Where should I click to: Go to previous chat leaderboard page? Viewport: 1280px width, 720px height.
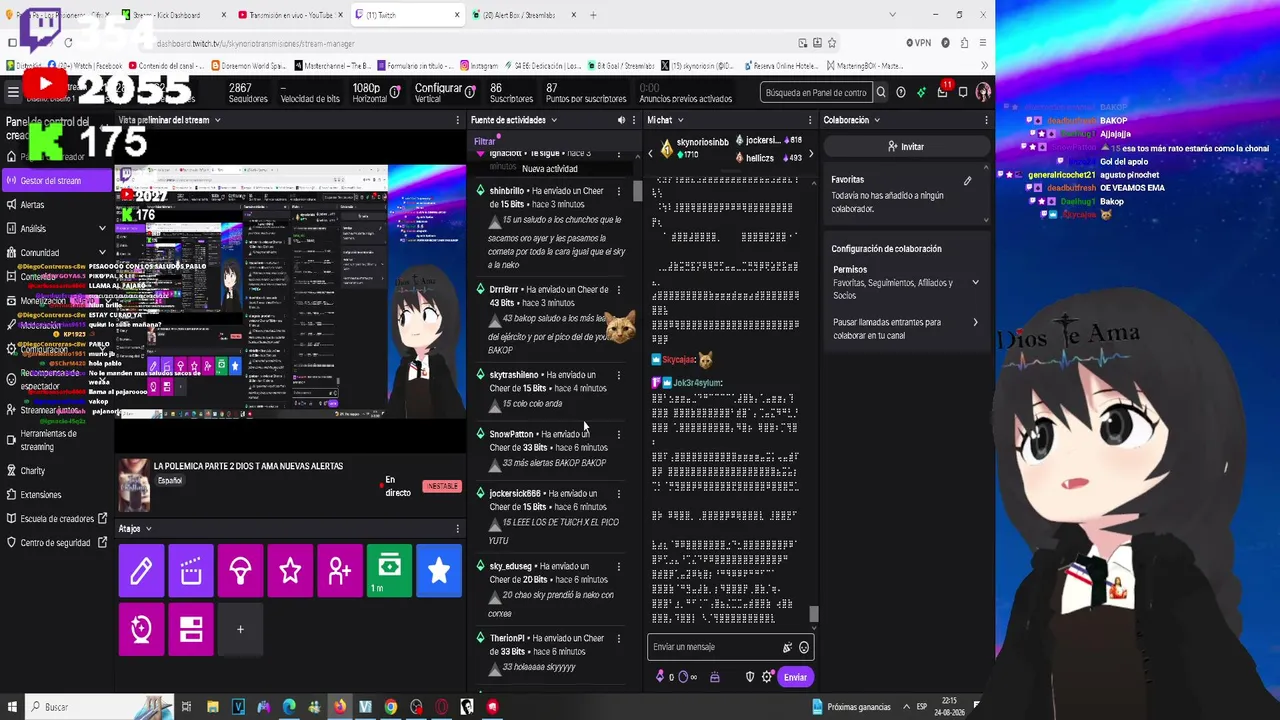click(651, 154)
